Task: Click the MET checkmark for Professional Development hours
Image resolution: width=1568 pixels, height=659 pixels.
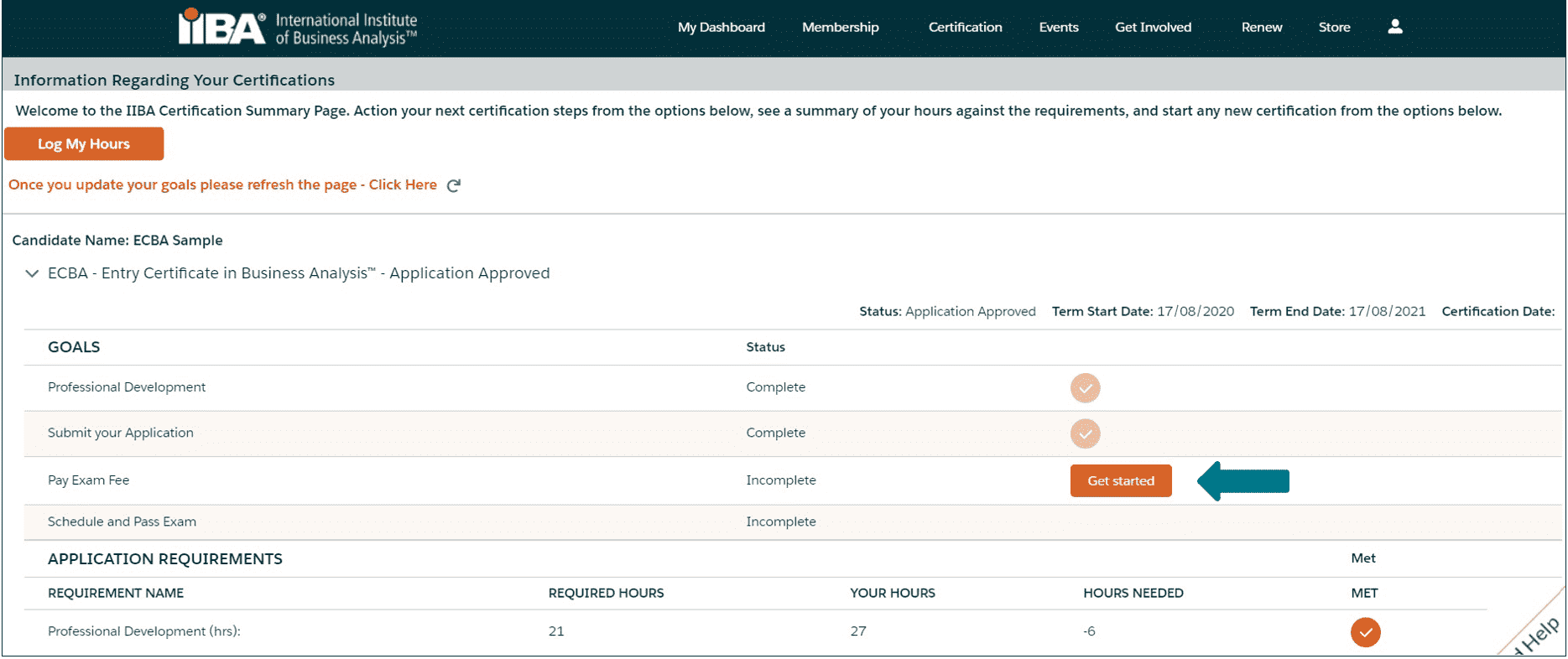Action: coord(1365,632)
